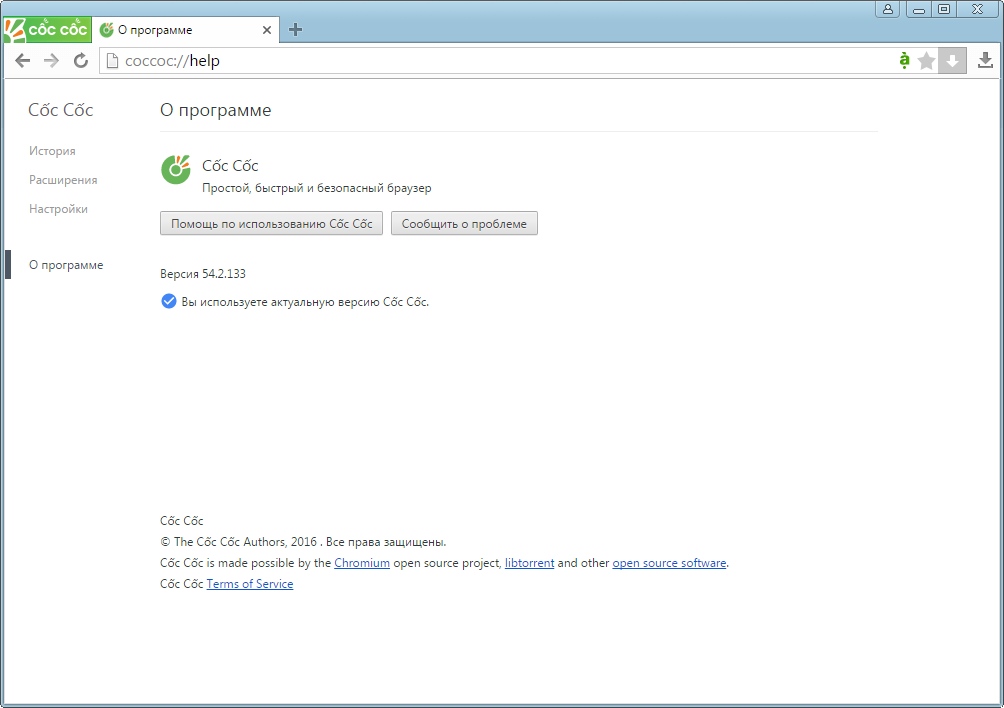Image resolution: width=1004 pixels, height=708 pixels.
Task: Click the Помощь по использованию Cốc Cốc button
Action: click(271, 223)
